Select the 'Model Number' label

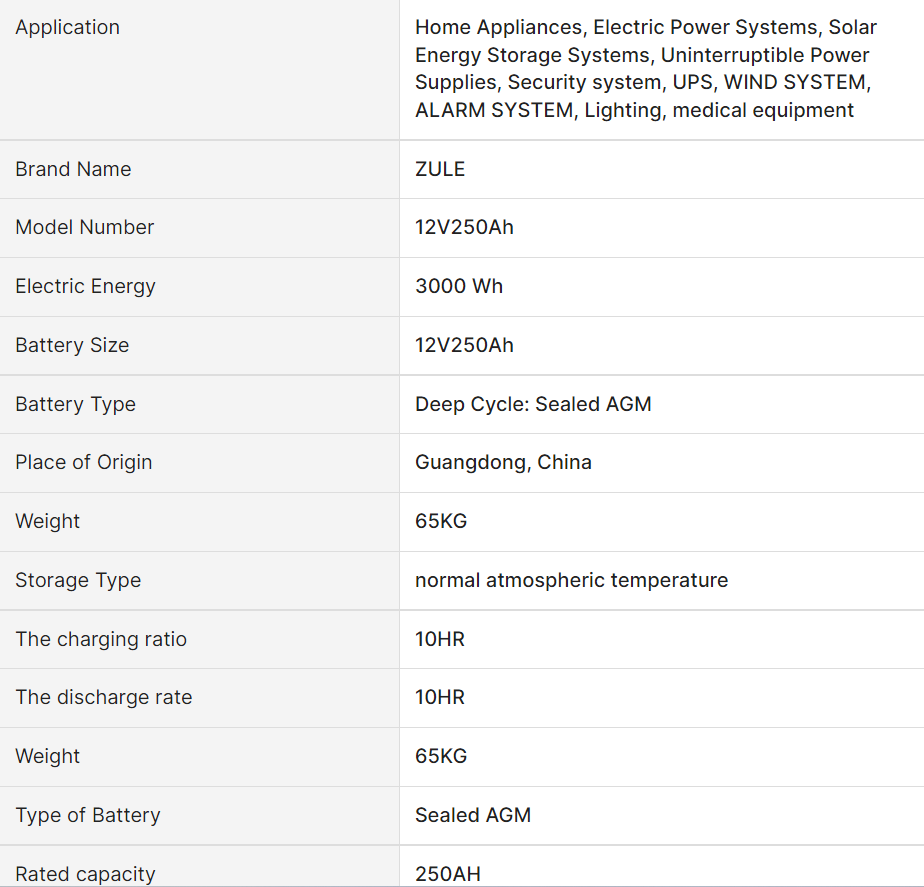tap(84, 227)
